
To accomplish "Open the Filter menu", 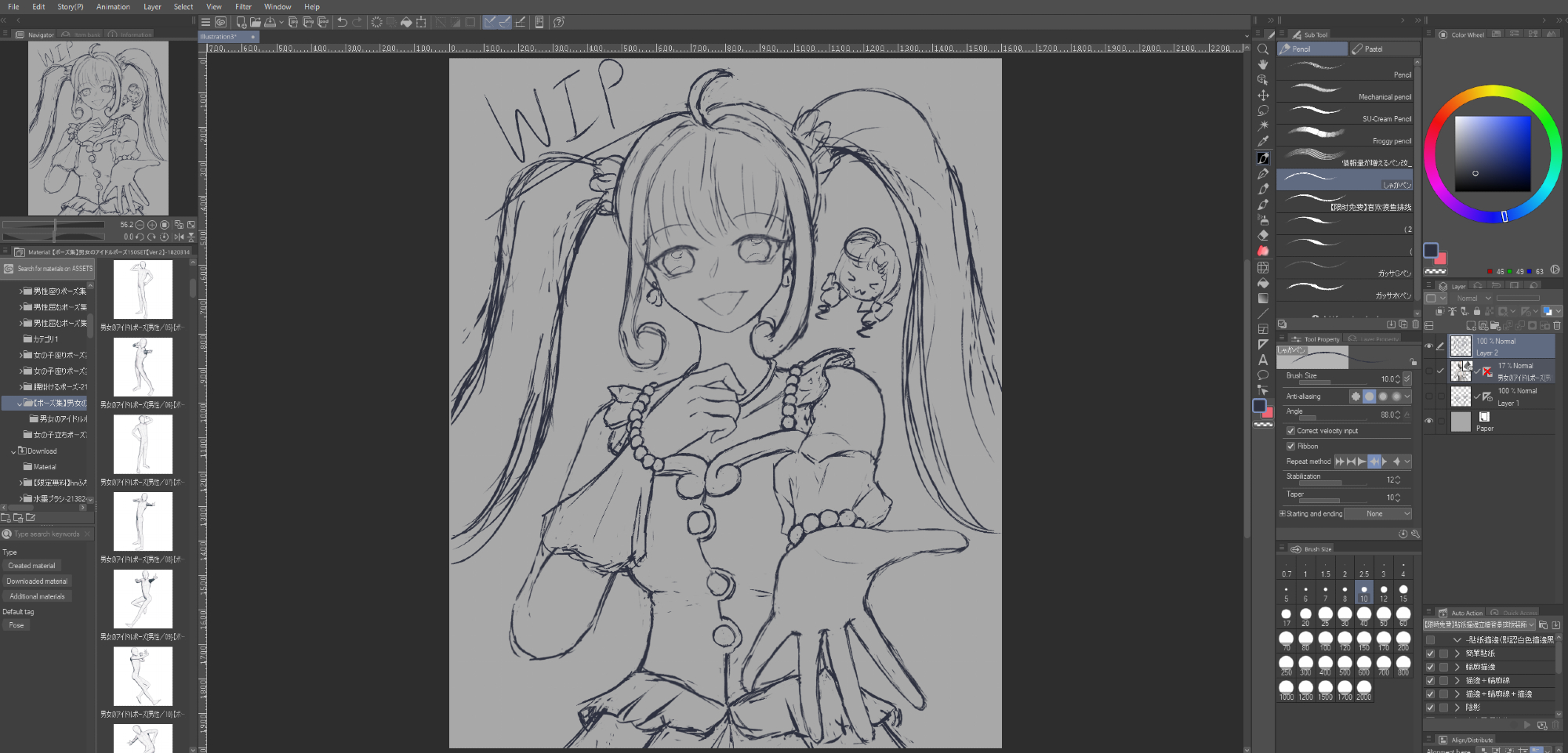I will [x=243, y=6].
